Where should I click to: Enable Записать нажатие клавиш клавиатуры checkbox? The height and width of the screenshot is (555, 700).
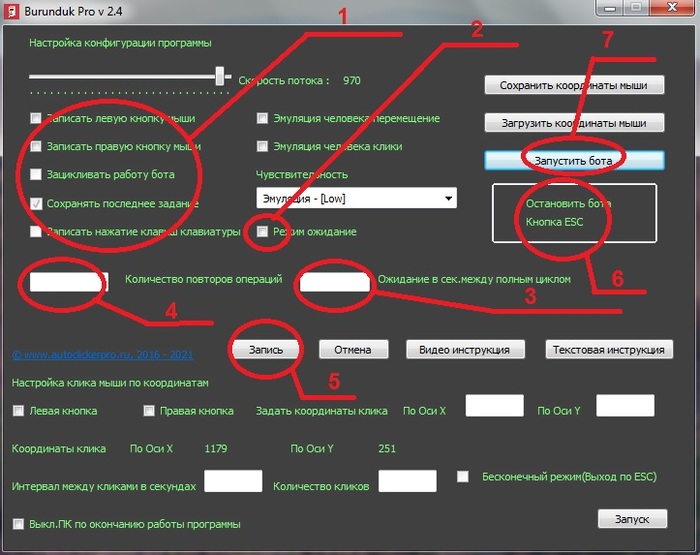coord(36,231)
